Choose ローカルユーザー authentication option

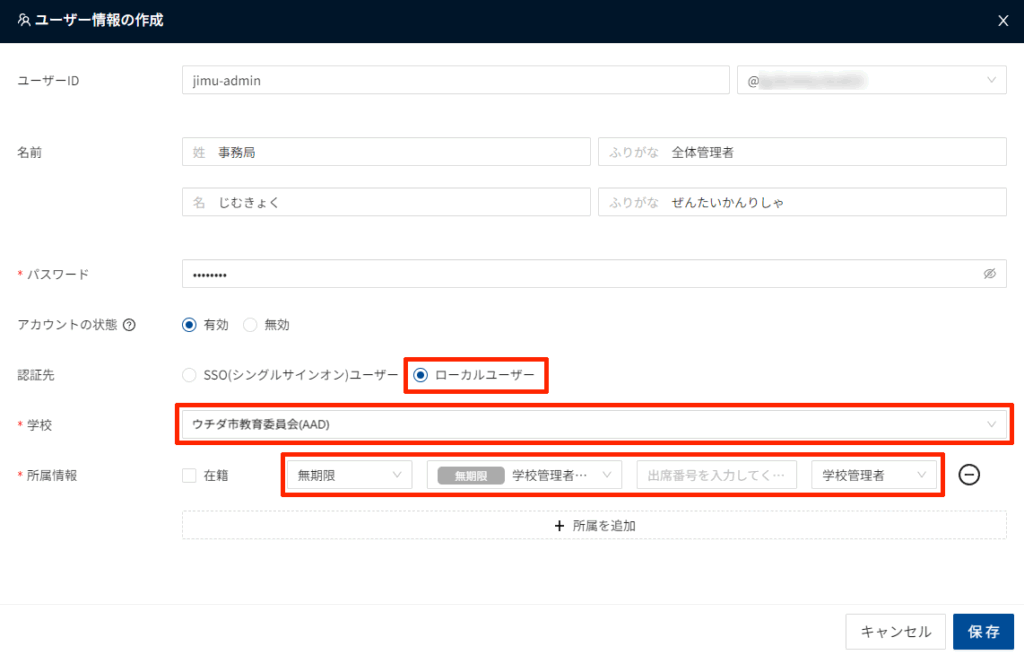[x=421, y=375]
